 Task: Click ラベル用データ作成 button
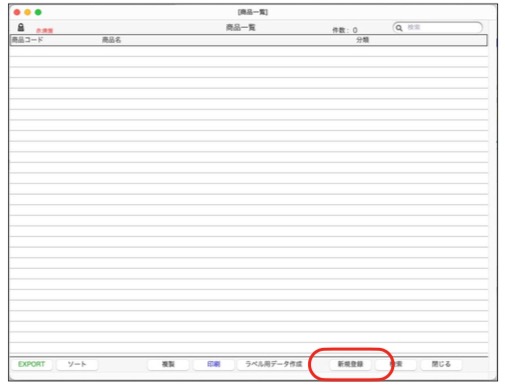(x=274, y=364)
